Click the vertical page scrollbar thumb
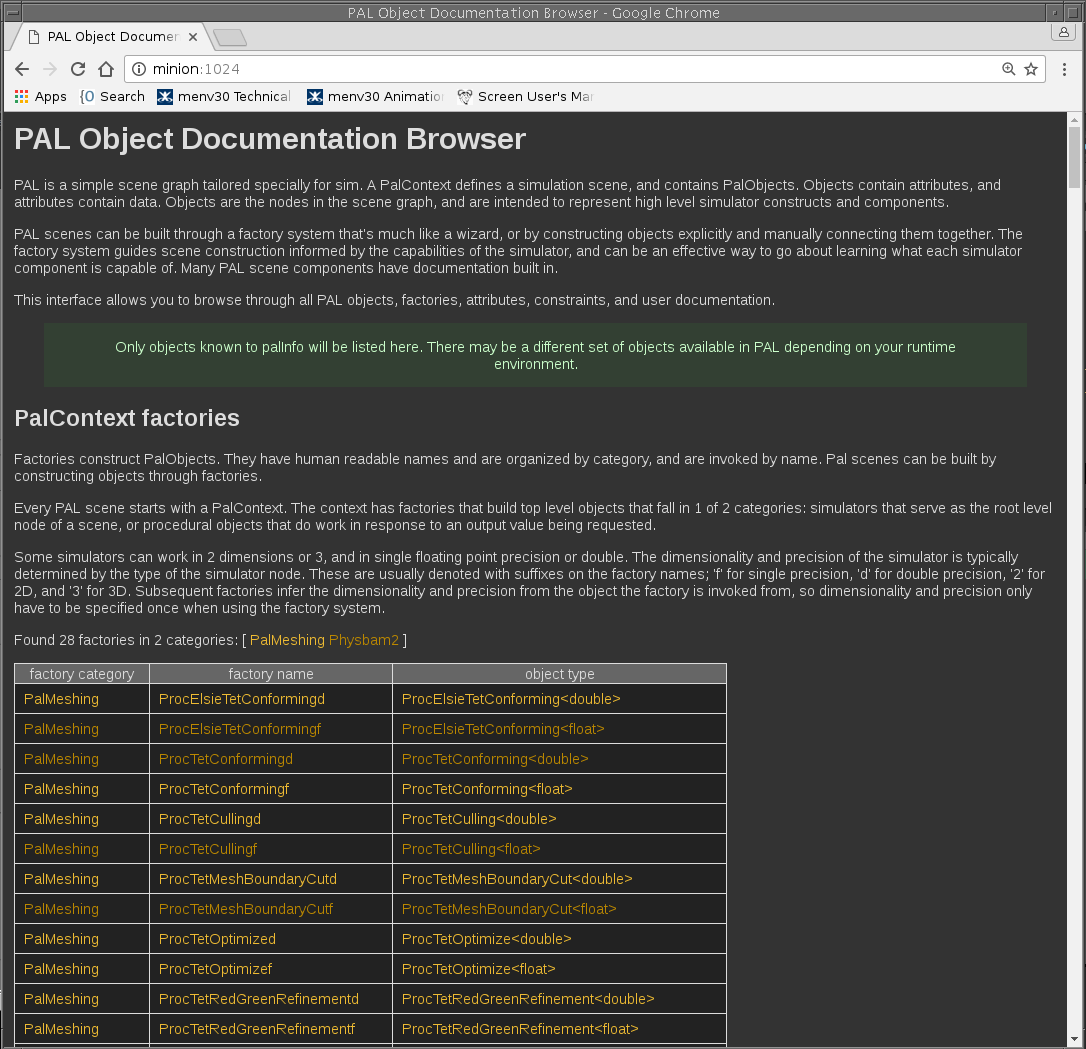Image resolution: width=1086 pixels, height=1049 pixels. (1075, 157)
